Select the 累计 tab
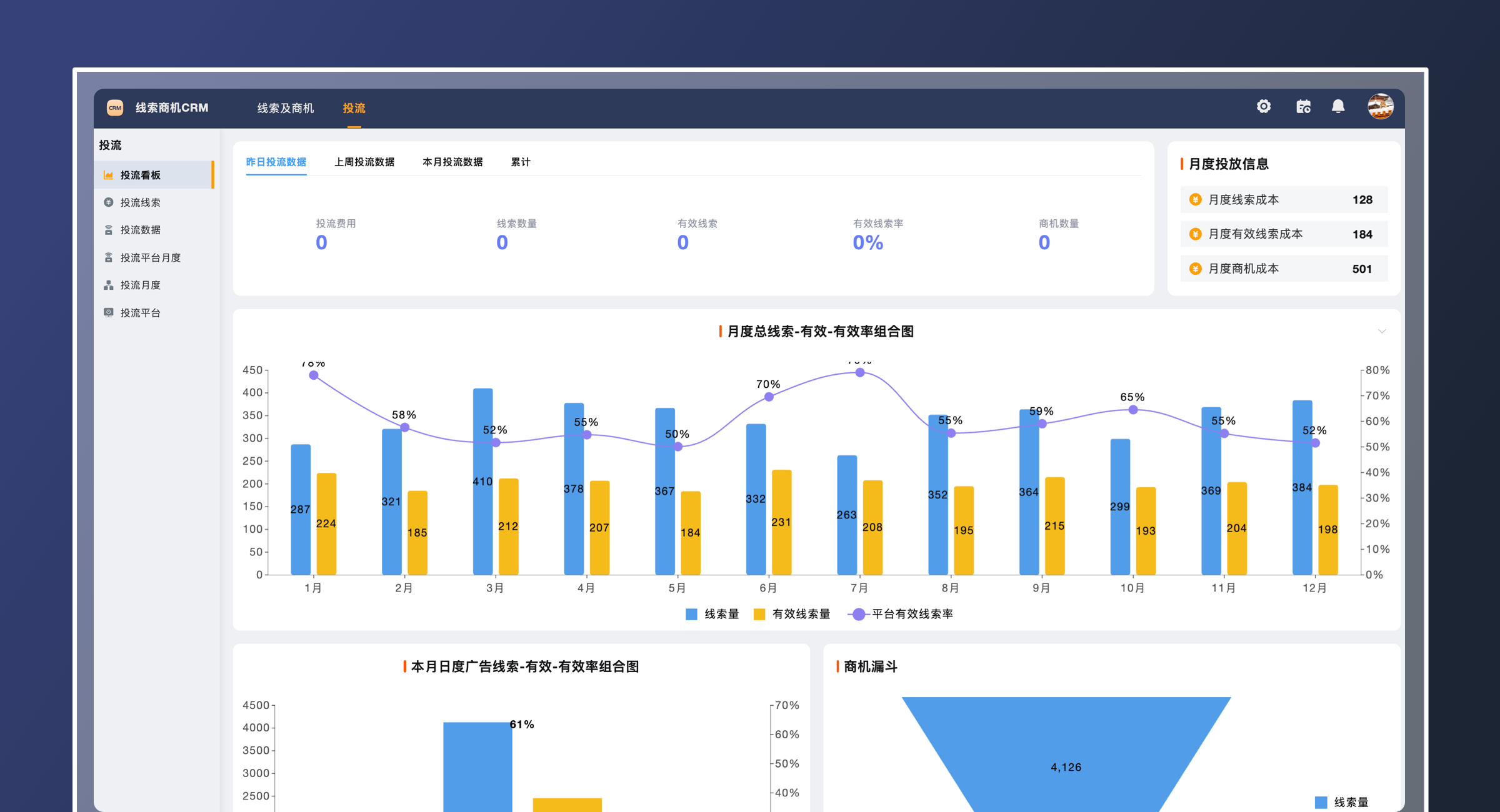1500x812 pixels. tap(520, 162)
